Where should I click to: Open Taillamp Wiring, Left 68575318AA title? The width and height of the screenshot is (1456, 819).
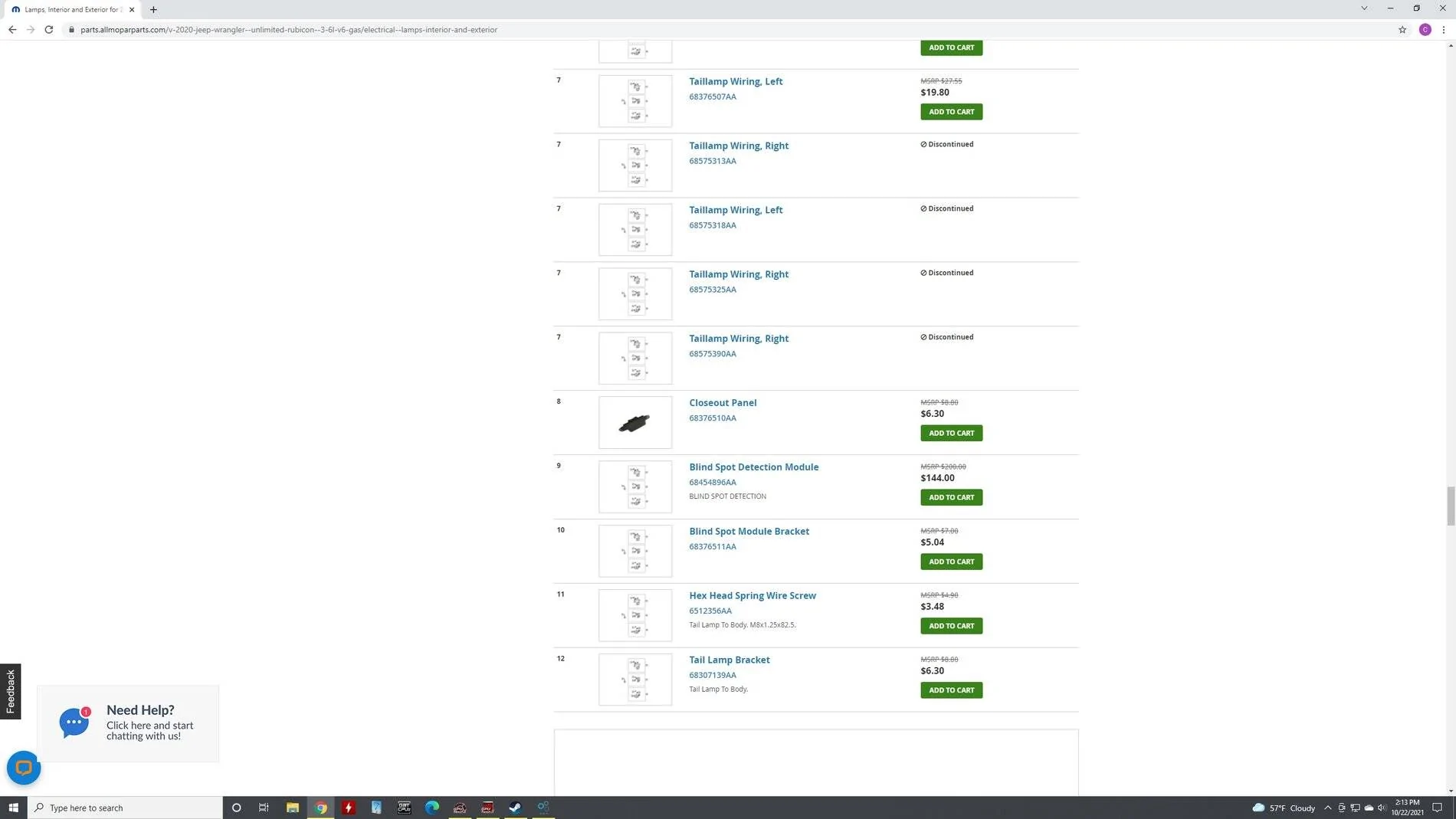tap(736, 210)
